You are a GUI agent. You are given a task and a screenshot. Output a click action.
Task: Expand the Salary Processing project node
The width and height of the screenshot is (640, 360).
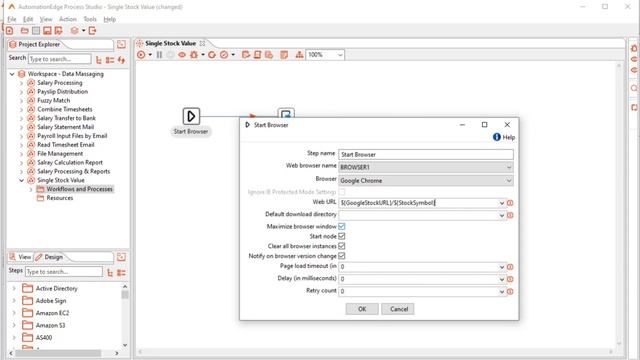tap(21, 83)
